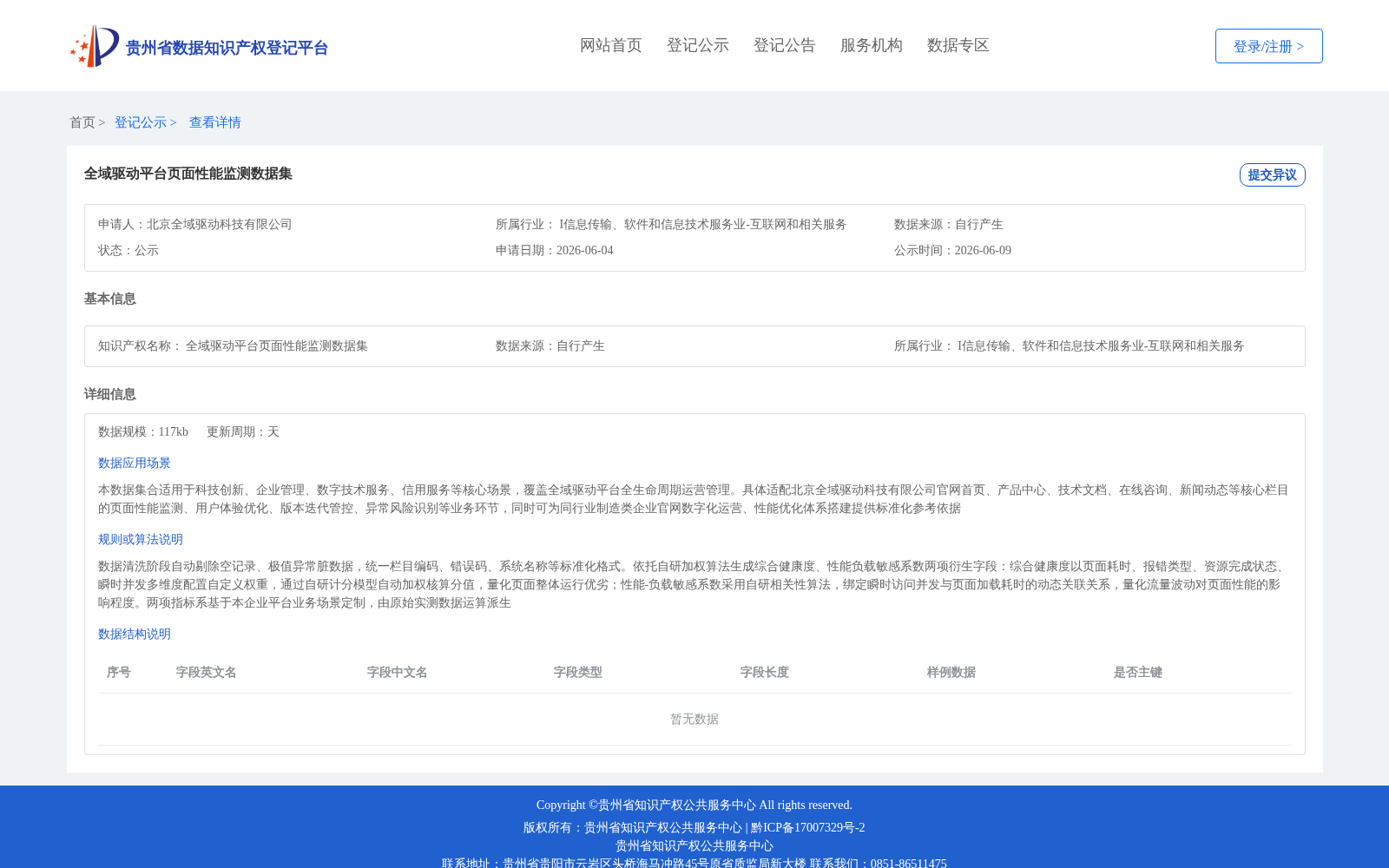Click the 状态：公示 text
This screenshot has width=1389, height=868.
pyautogui.click(x=128, y=250)
